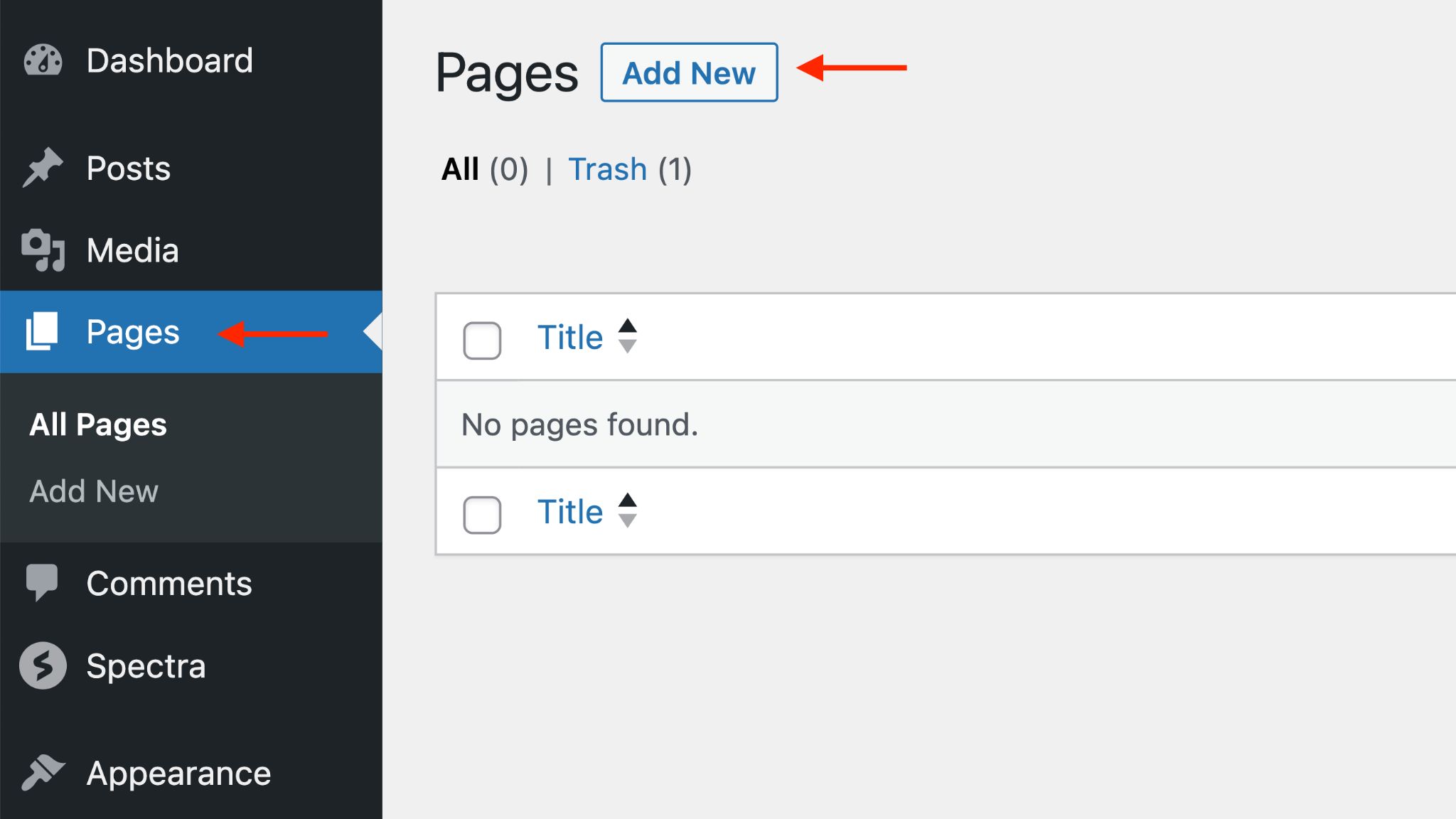Expand bottom Title column sort stepper
Viewport: 1456px width, 819px height.
629,512
